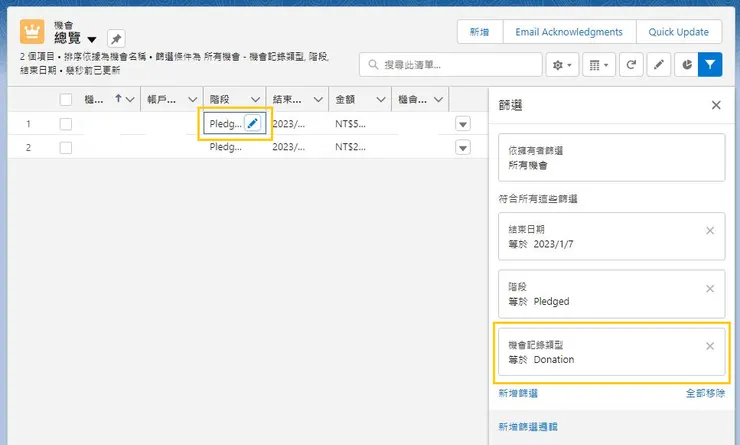The height and width of the screenshot is (445, 740).
Task: Click the Quick Update button
Action: tap(679, 32)
